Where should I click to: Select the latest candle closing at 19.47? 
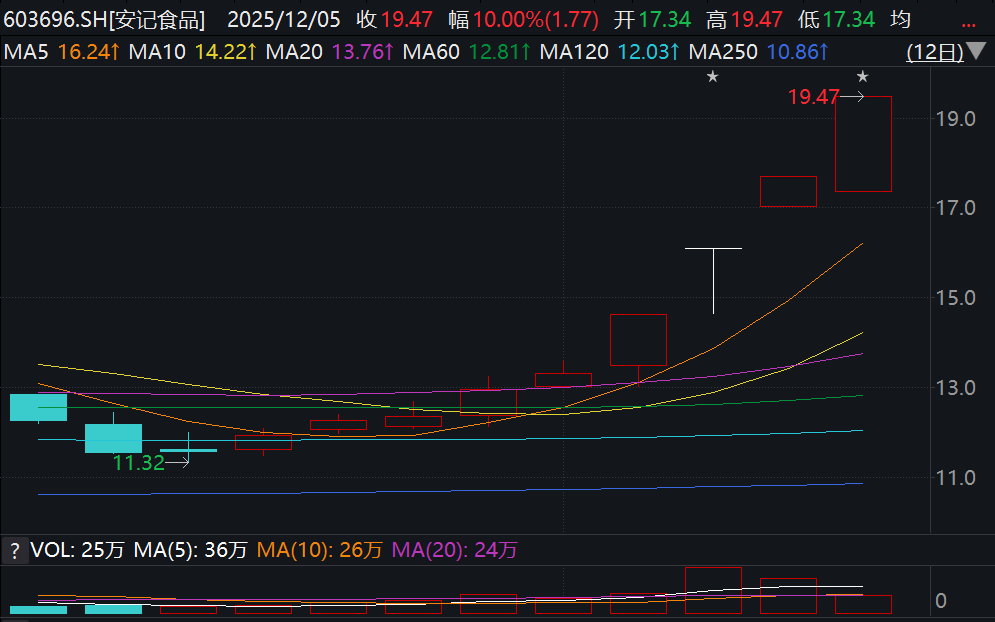pyautogui.click(x=863, y=143)
